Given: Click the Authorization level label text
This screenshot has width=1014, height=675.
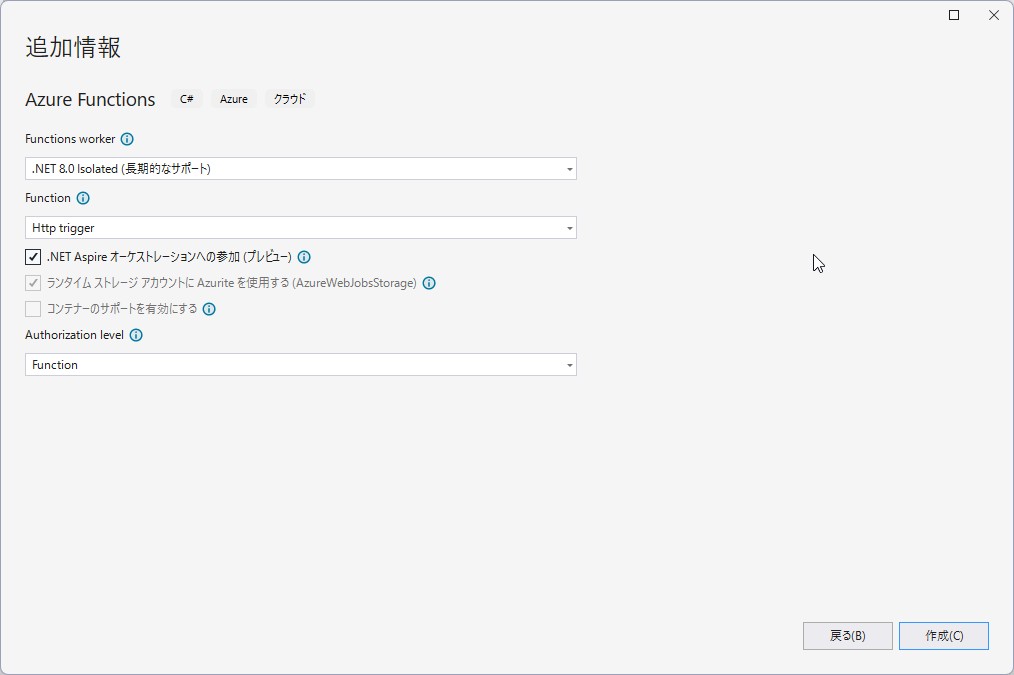Looking at the screenshot, I should [74, 335].
